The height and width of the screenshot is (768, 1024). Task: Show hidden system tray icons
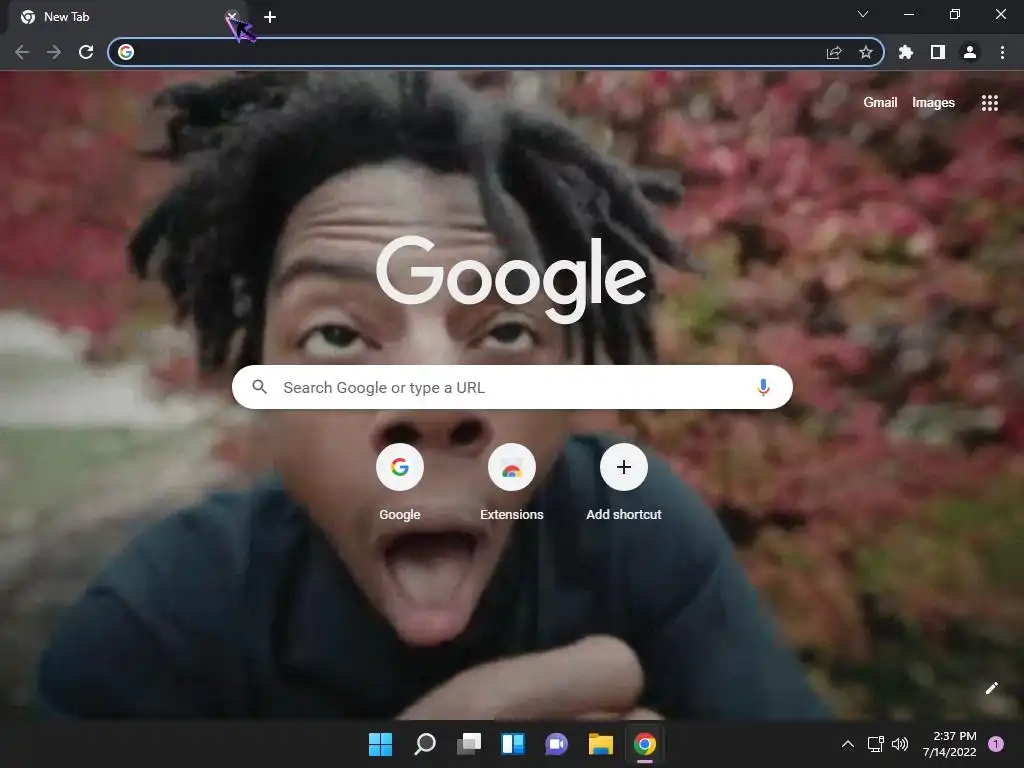(x=848, y=744)
